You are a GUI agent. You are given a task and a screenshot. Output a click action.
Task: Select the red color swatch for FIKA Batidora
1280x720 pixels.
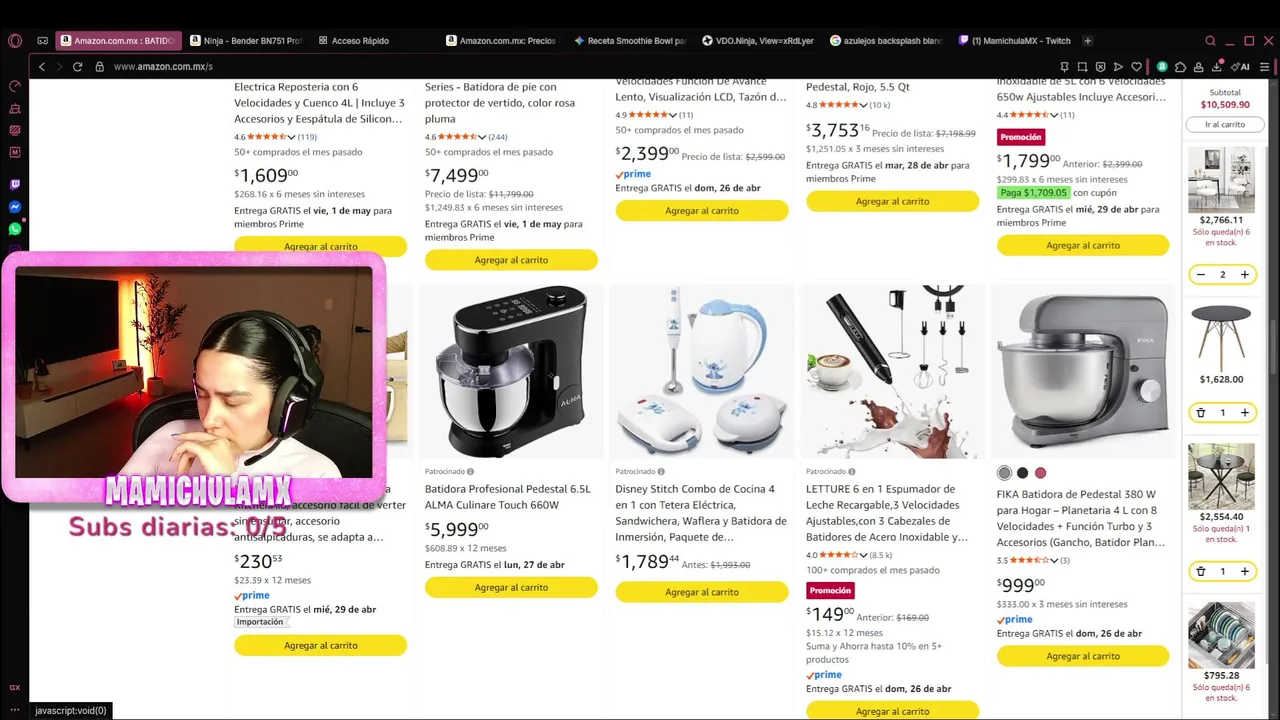[x=1040, y=473]
